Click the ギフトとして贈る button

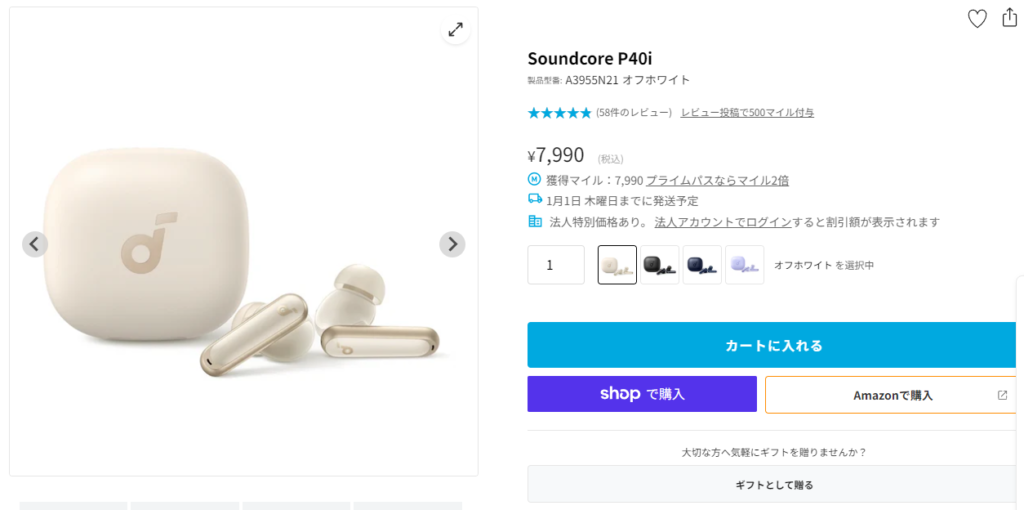pos(773,485)
